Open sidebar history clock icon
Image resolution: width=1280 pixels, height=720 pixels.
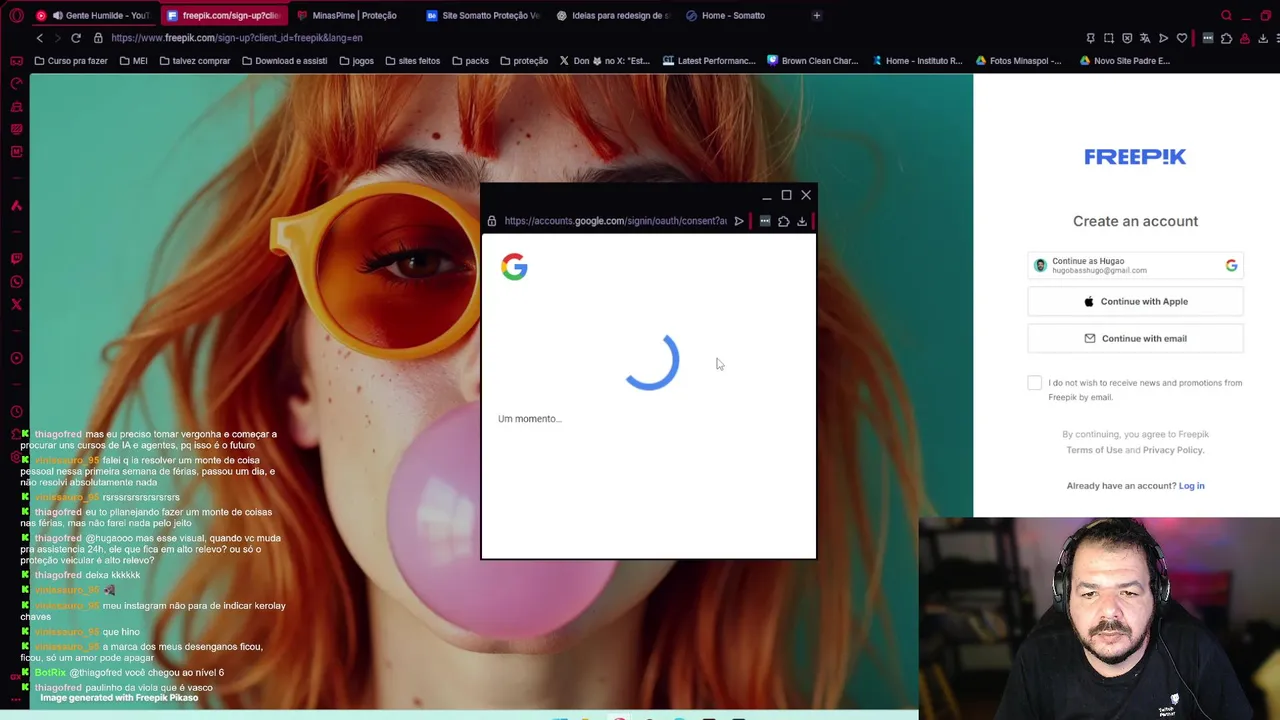[x=16, y=411]
